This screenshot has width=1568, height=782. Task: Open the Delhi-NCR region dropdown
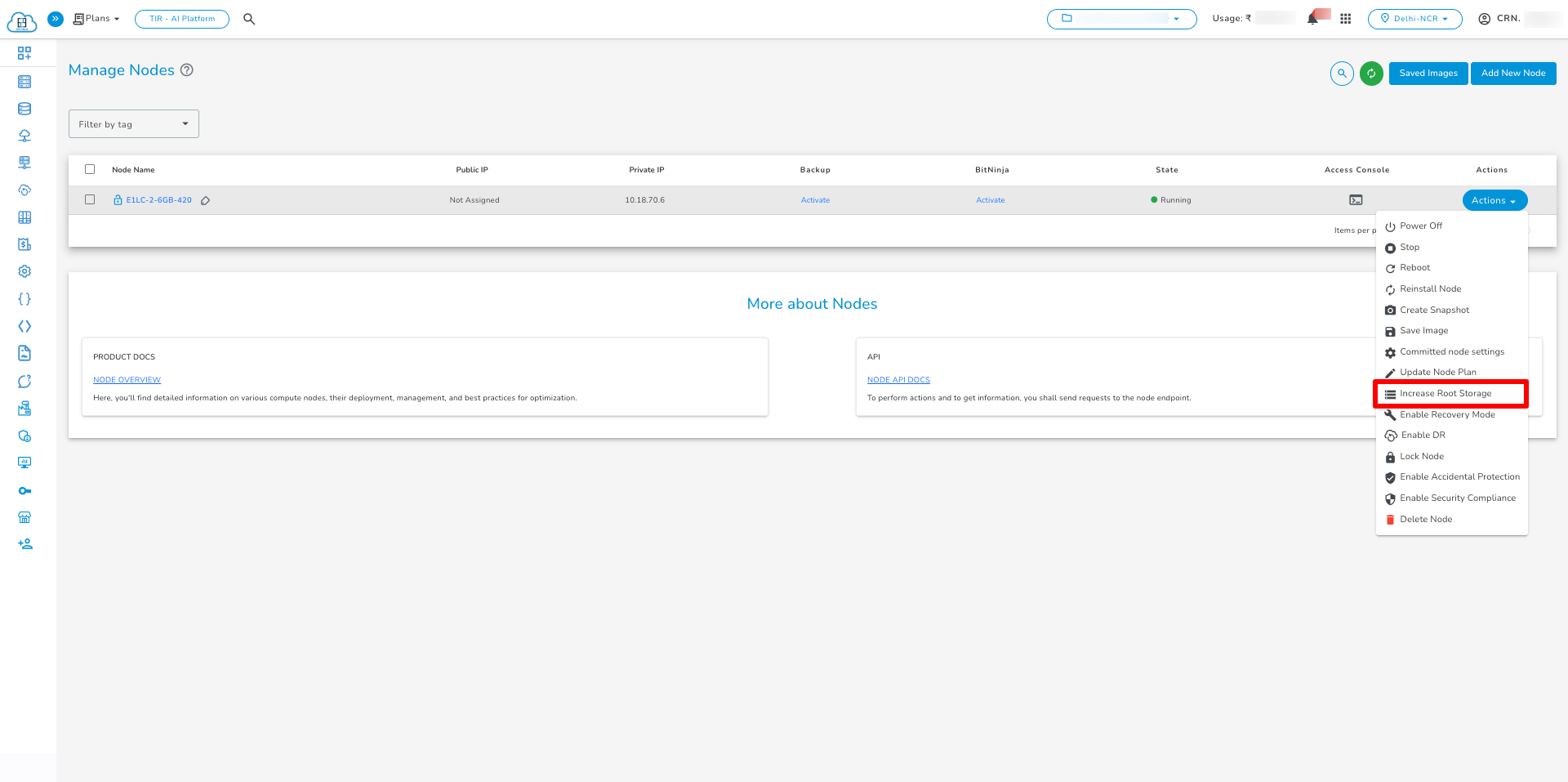point(1414,19)
